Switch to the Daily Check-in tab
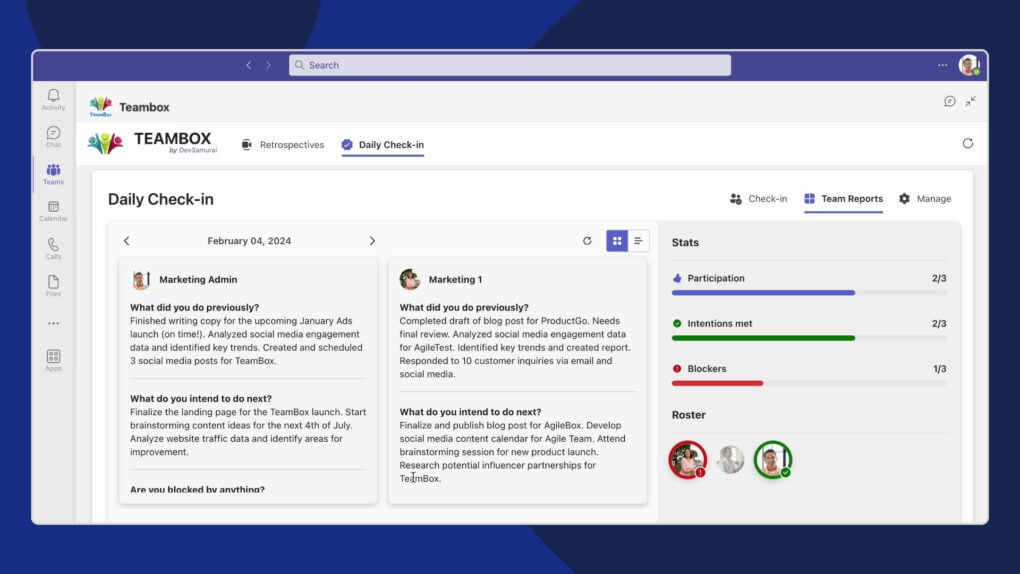Viewport: 1020px width, 574px height. (382, 145)
